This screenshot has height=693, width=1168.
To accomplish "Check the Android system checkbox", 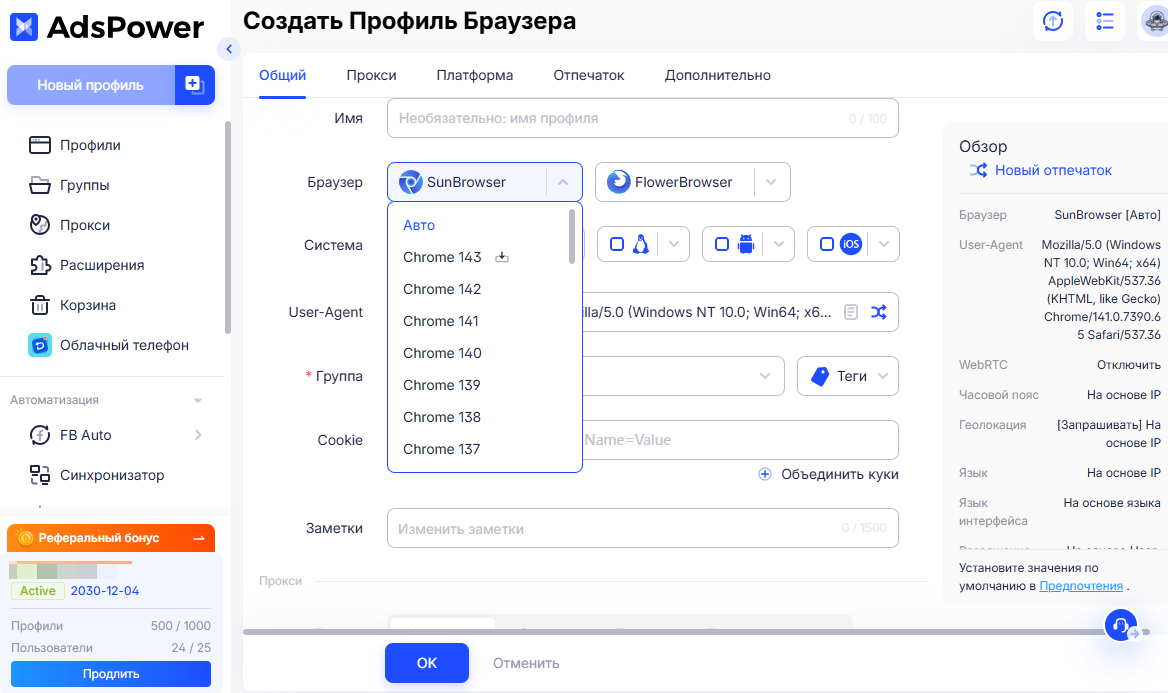I will pos(722,244).
